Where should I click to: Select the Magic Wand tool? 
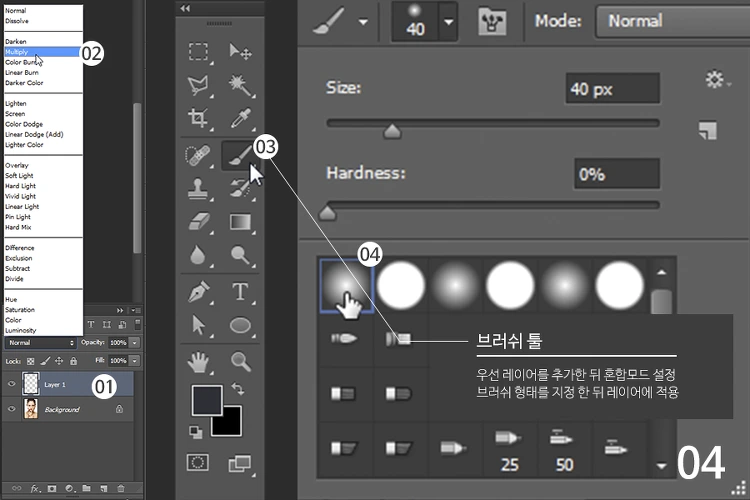pos(240,85)
